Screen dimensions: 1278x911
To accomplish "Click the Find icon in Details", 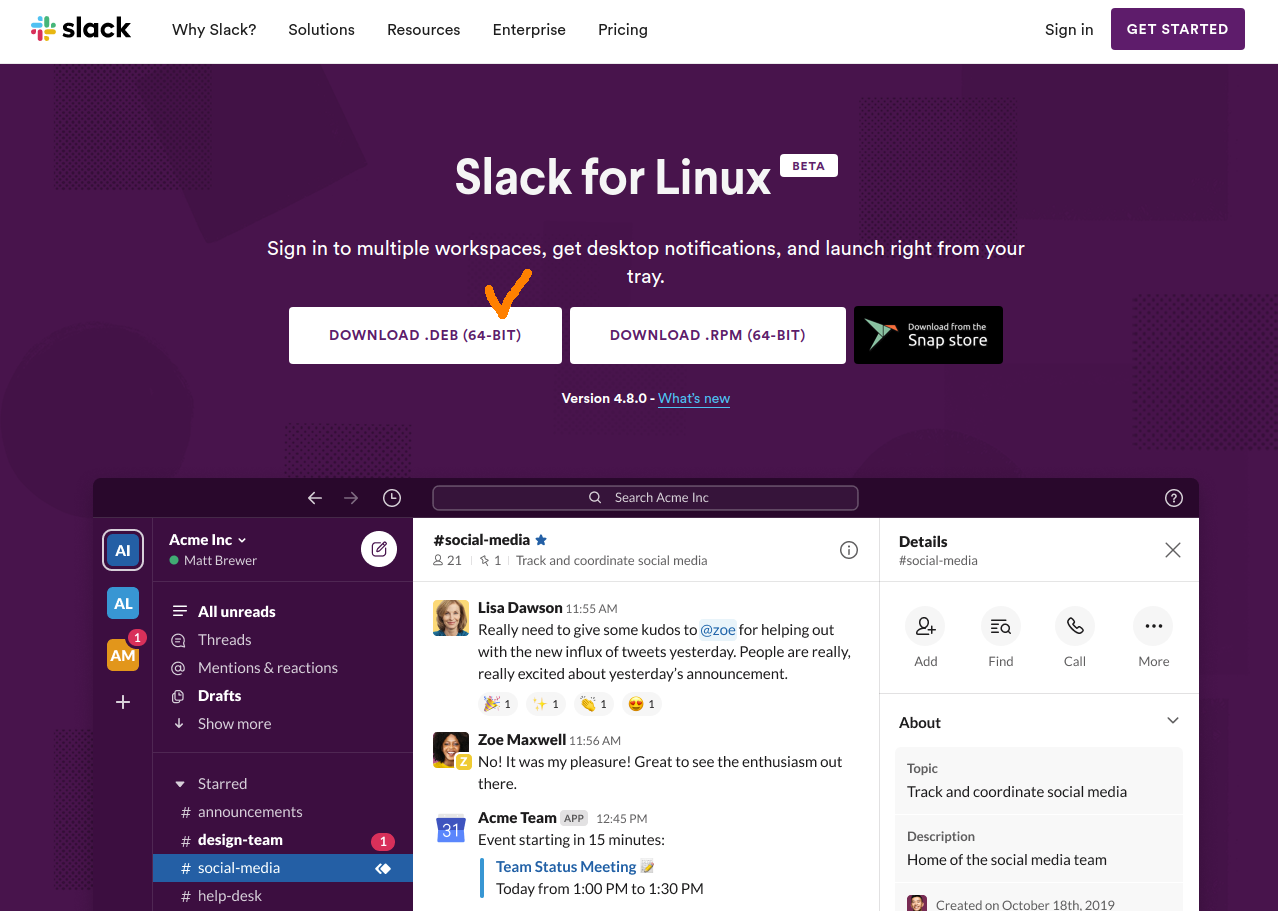I will point(1001,627).
